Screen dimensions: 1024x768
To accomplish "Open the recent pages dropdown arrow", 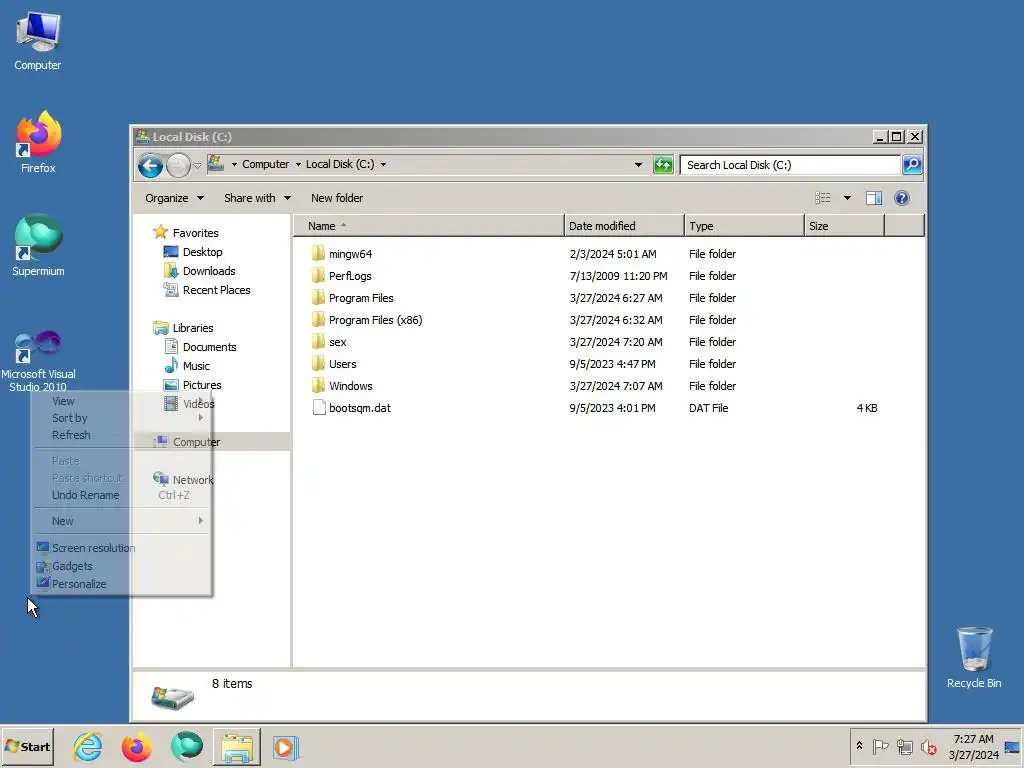I will [197, 166].
